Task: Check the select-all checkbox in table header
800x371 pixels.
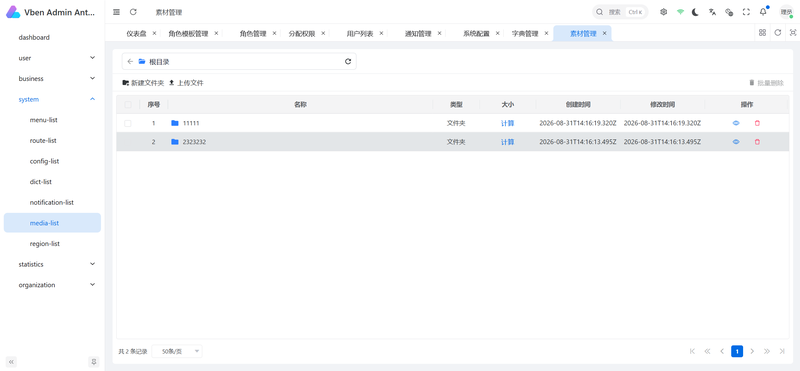Action: [x=128, y=105]
